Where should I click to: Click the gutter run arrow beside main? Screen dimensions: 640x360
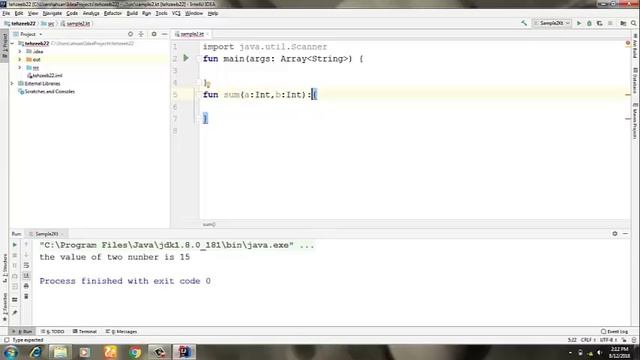tap(186, 58)
